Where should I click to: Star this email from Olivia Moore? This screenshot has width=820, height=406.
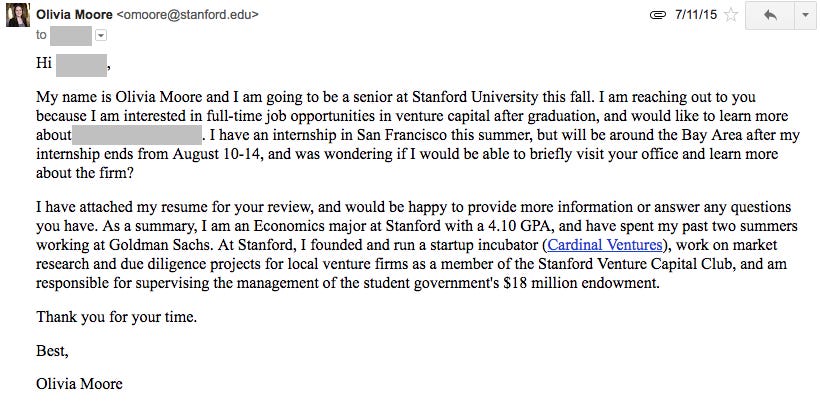point(731,15)
